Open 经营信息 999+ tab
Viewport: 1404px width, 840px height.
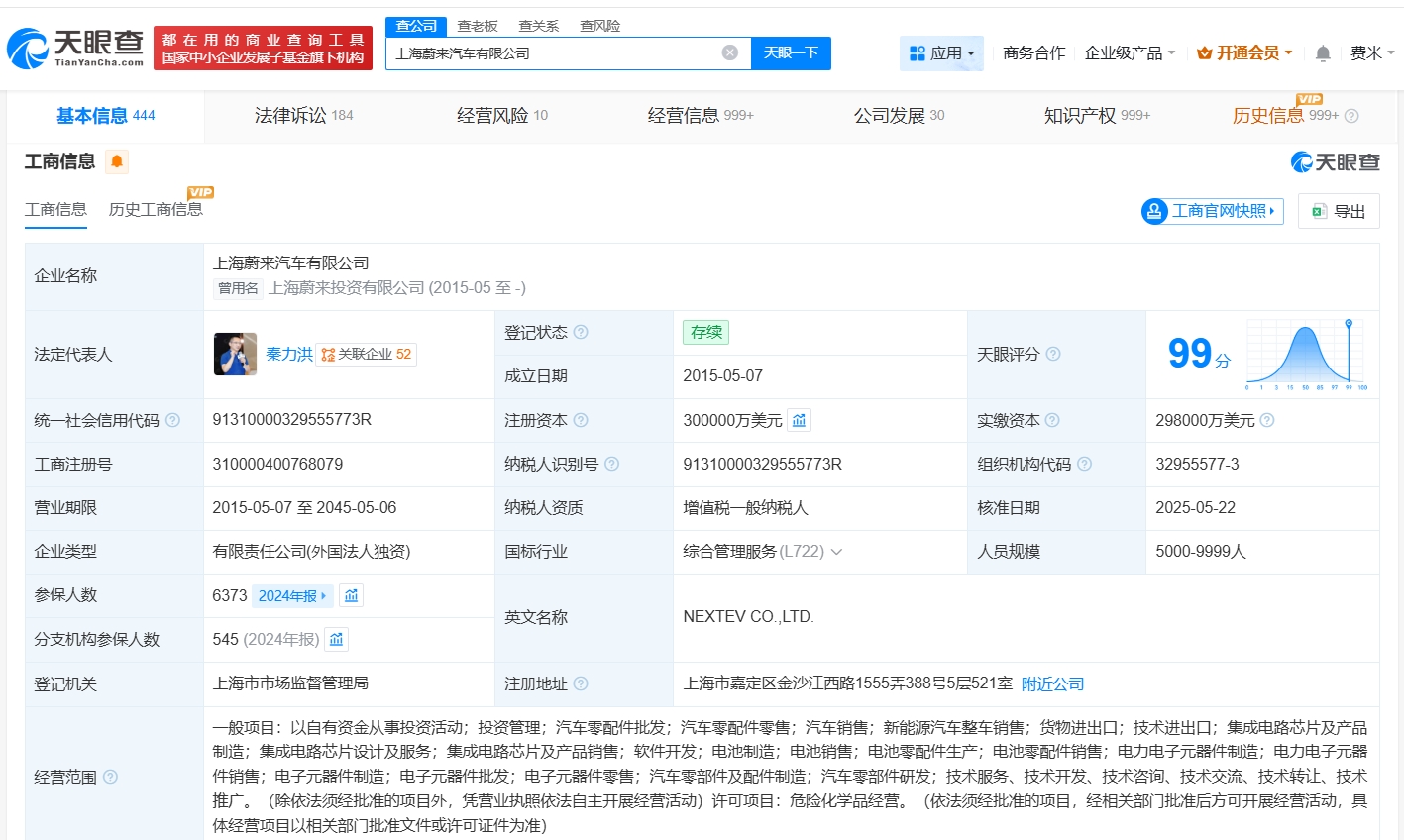coord(701,116)
